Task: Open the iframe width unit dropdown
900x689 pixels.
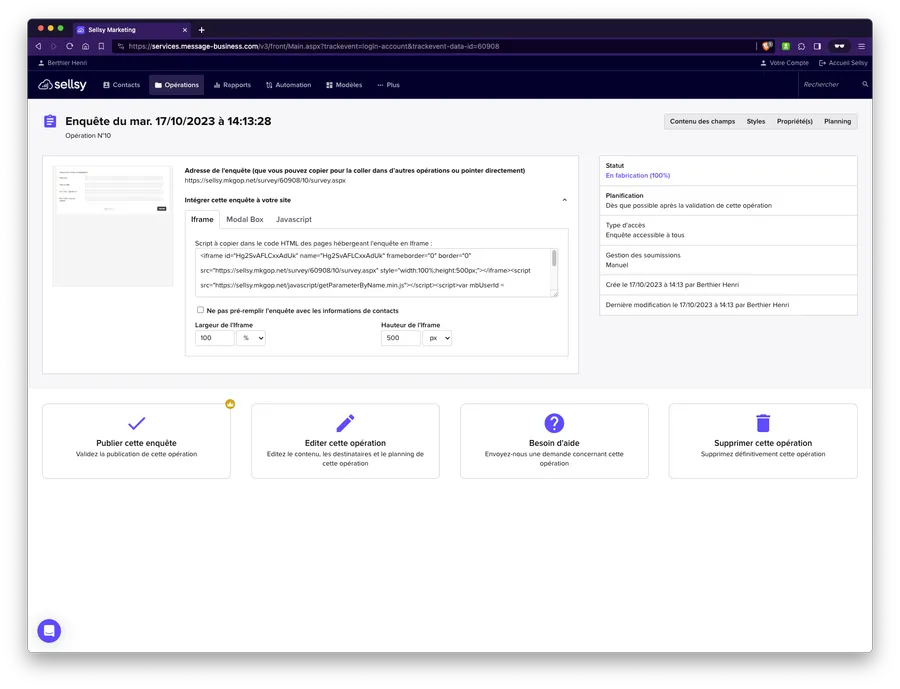Action: 251,338
